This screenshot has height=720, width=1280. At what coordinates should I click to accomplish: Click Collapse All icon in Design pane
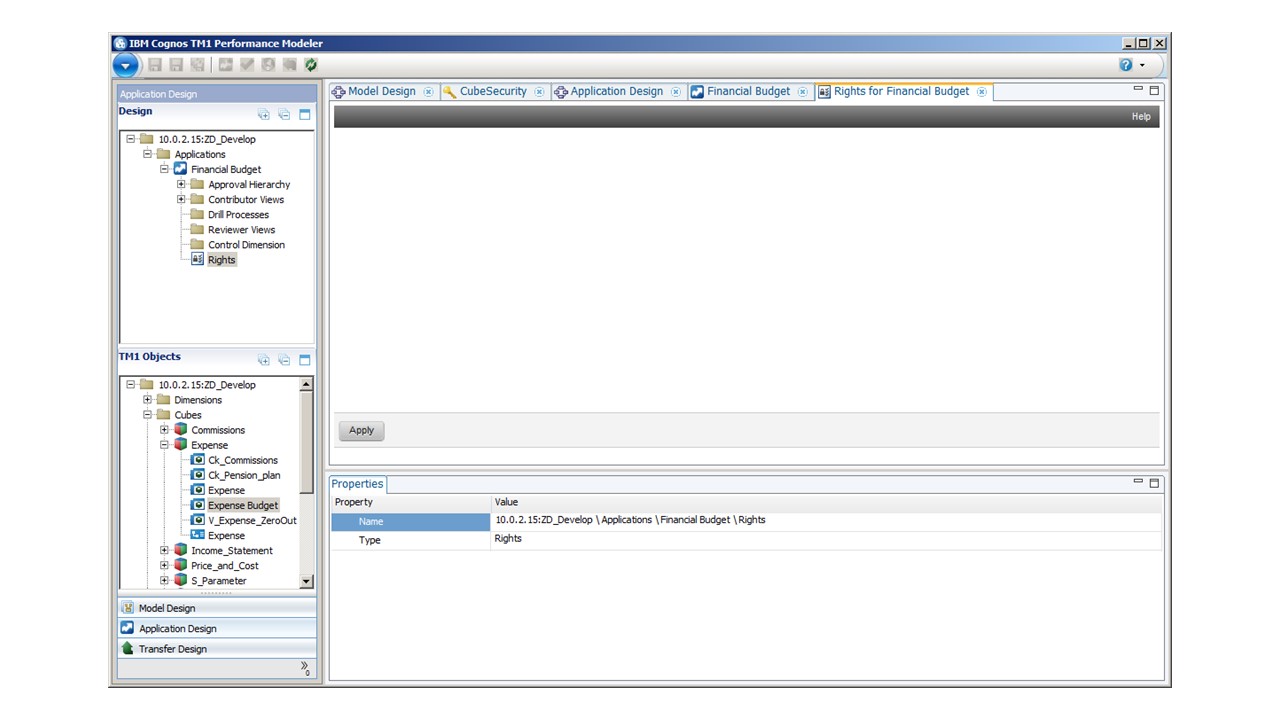coord(284,114)
